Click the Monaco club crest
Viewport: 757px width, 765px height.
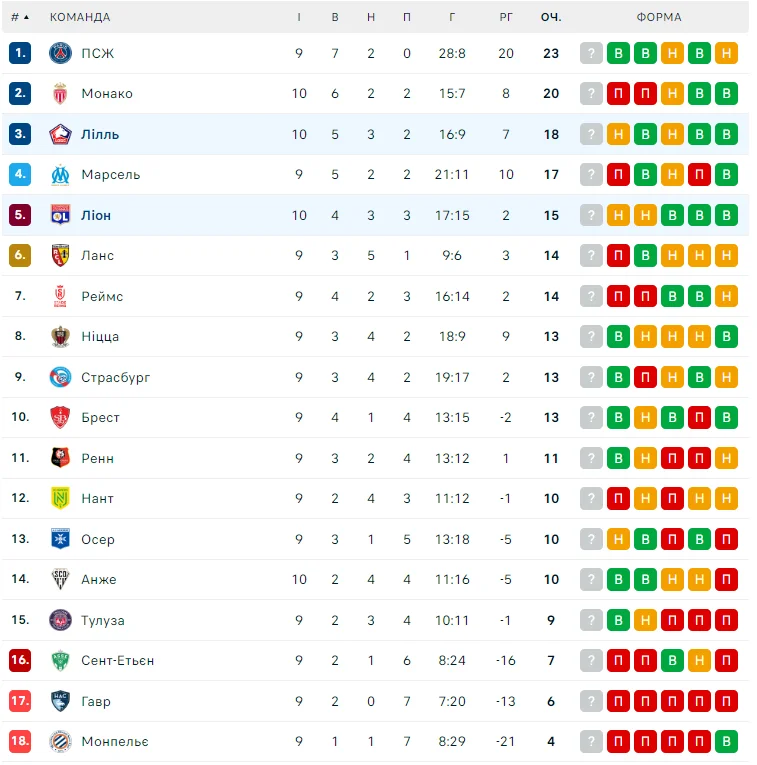pyautogui.click(x=61, y=94)
